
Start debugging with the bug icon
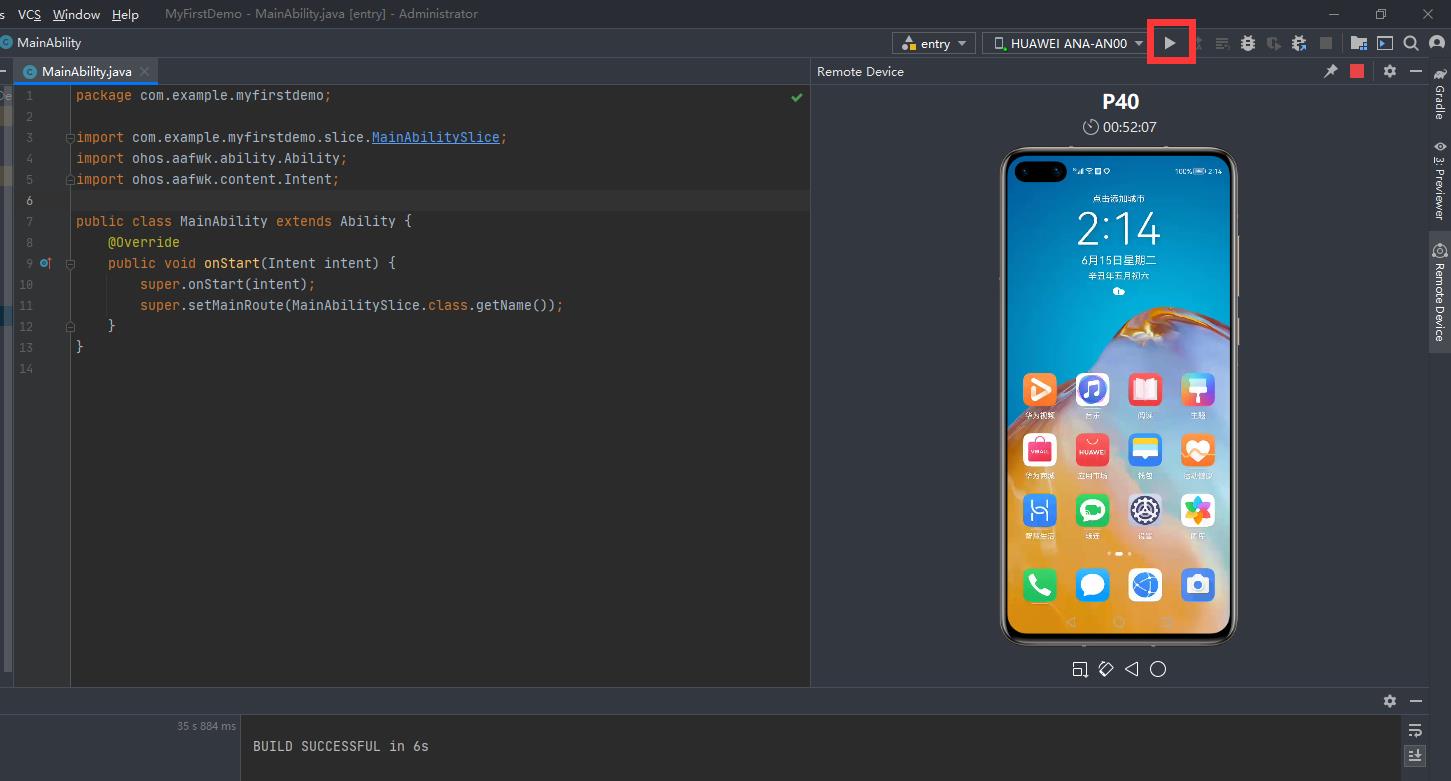pos(1248,43)
